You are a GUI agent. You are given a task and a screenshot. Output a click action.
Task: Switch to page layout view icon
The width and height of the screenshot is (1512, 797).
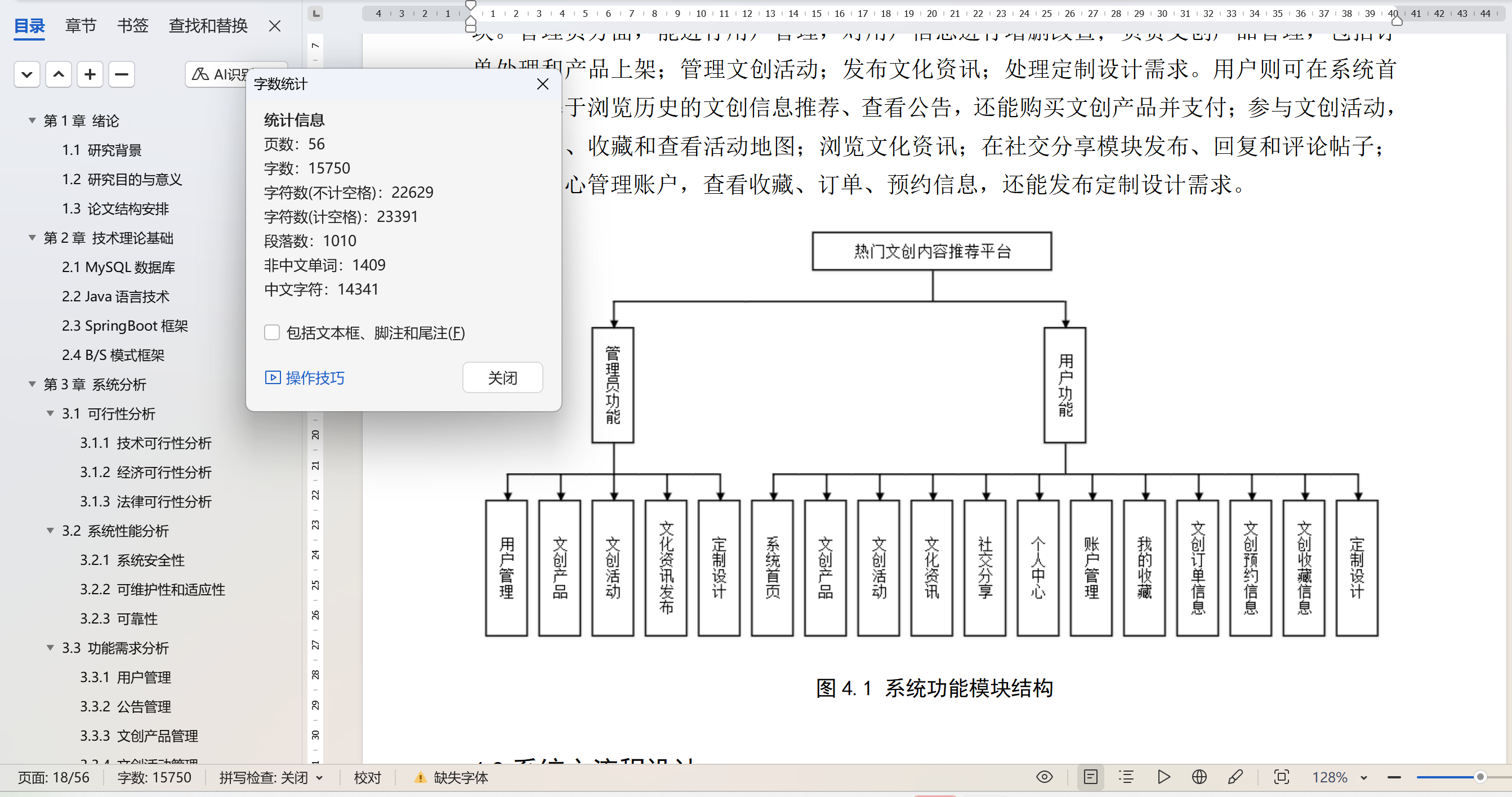click(x=1090, y=777)
